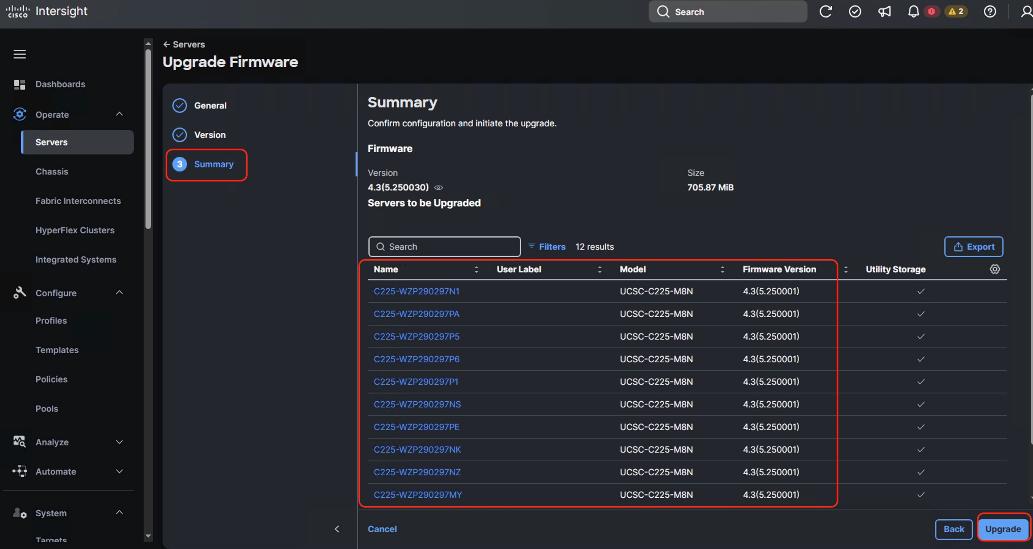Screen dimensions: 1033x549
Task: Open the Filters option
Action: click(547, 247)
